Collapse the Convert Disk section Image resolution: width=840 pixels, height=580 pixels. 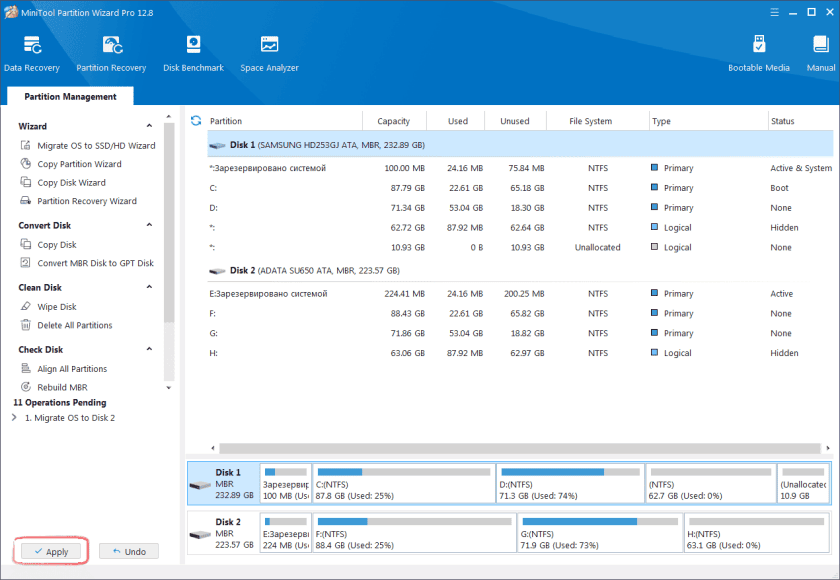point(150,226)
